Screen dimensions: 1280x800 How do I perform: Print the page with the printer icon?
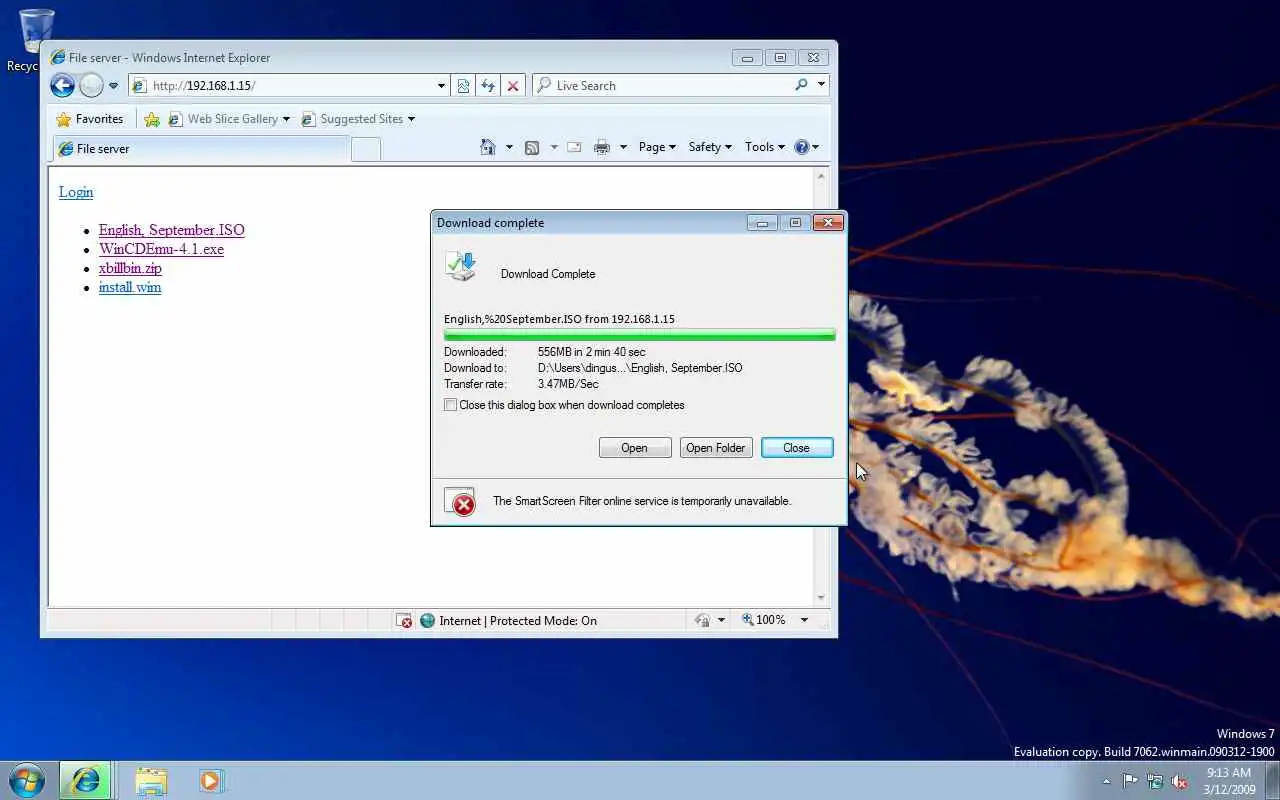(x=602, y=147)
